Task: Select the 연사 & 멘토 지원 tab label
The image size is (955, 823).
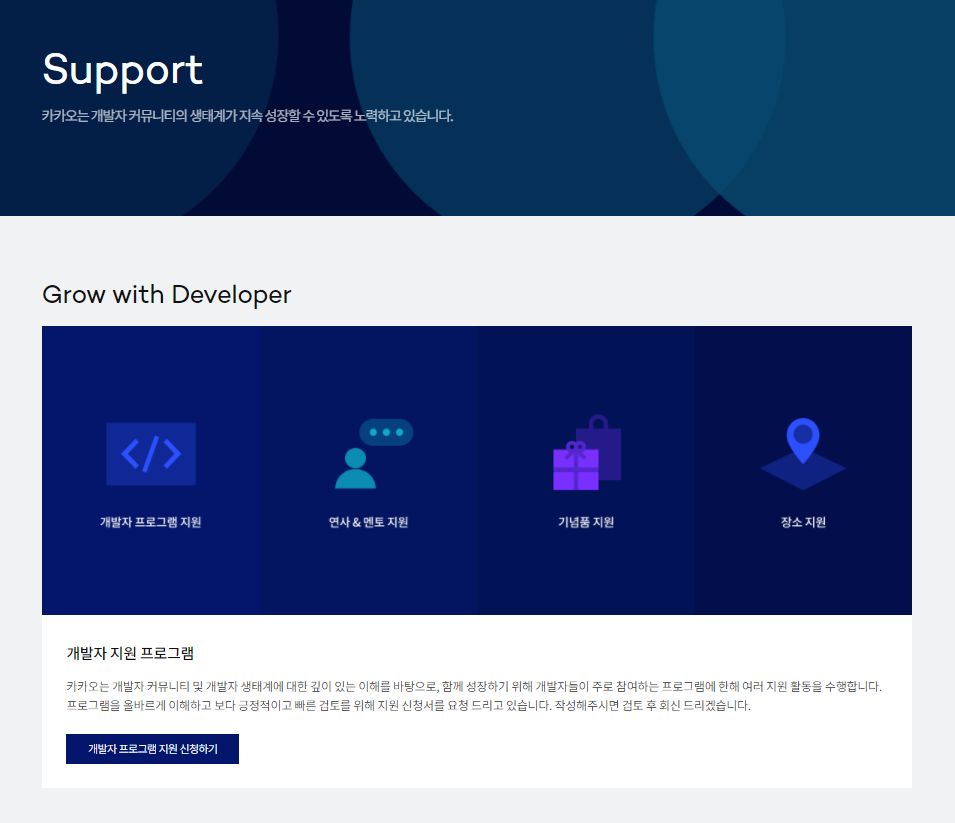Action: [x=368, y=522]
